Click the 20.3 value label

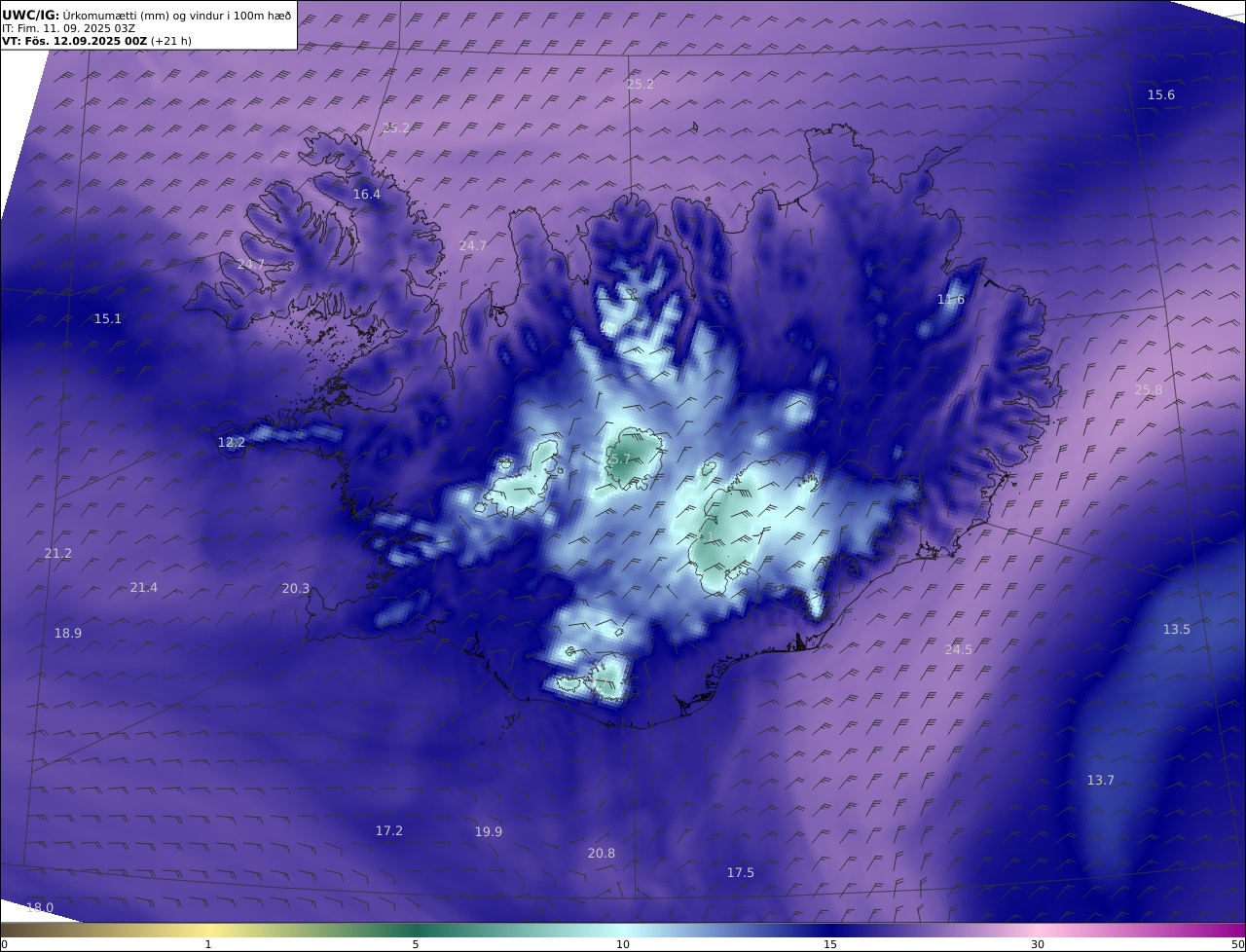pos(296,588)
